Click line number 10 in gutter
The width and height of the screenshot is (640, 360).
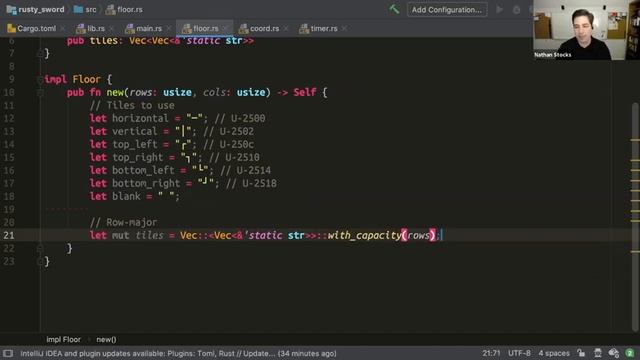pyautogui.click(x=9, y=93)
